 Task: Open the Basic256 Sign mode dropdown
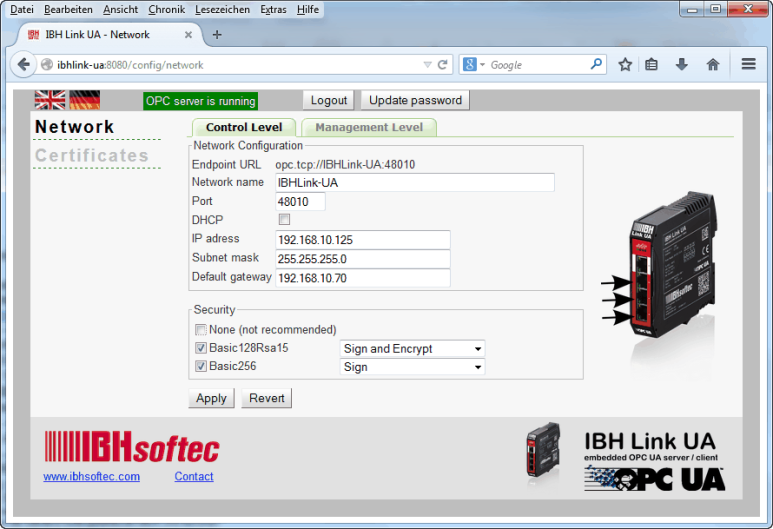[x=412, y=367]
